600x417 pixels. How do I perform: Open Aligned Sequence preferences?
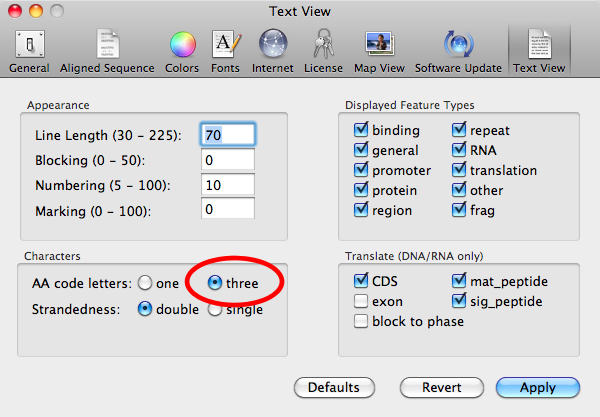coord(107,50)
